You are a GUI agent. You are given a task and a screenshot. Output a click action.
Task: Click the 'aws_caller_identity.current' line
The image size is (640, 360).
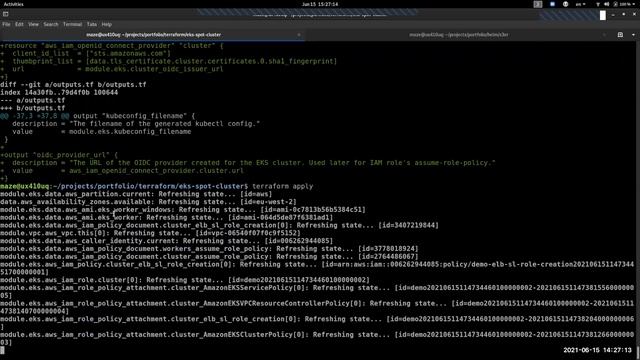(x=167, y=241)
